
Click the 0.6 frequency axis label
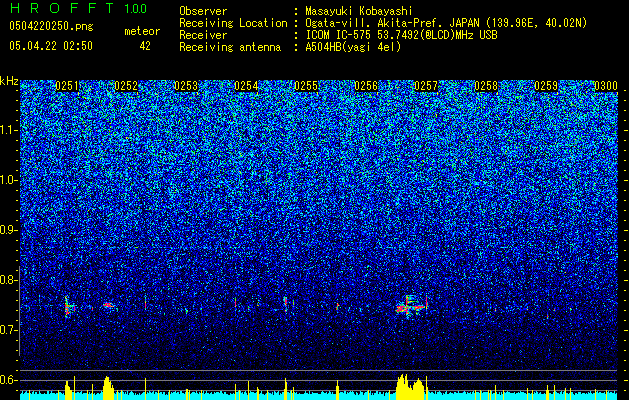(8, 380)
